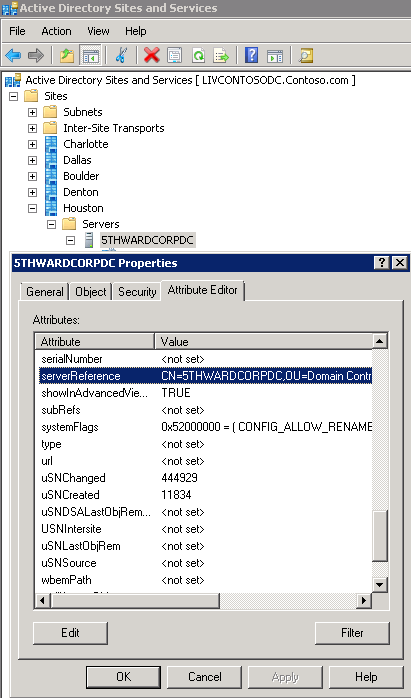Expand the Inter-Site Transports node

(x=32, y=128)
